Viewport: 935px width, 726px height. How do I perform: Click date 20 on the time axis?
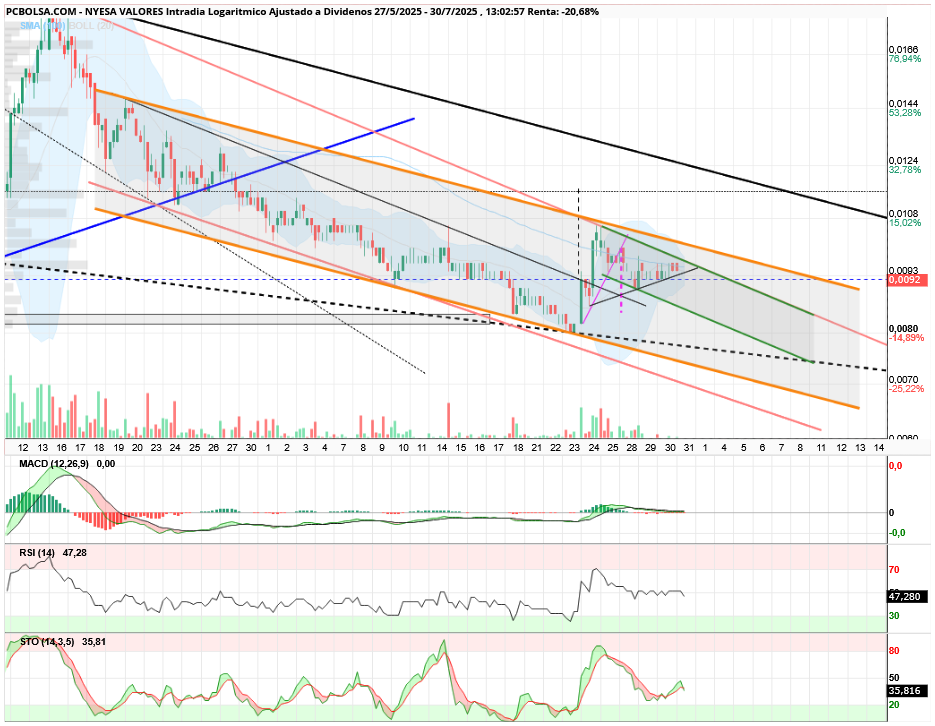click(x=137, y=448)
